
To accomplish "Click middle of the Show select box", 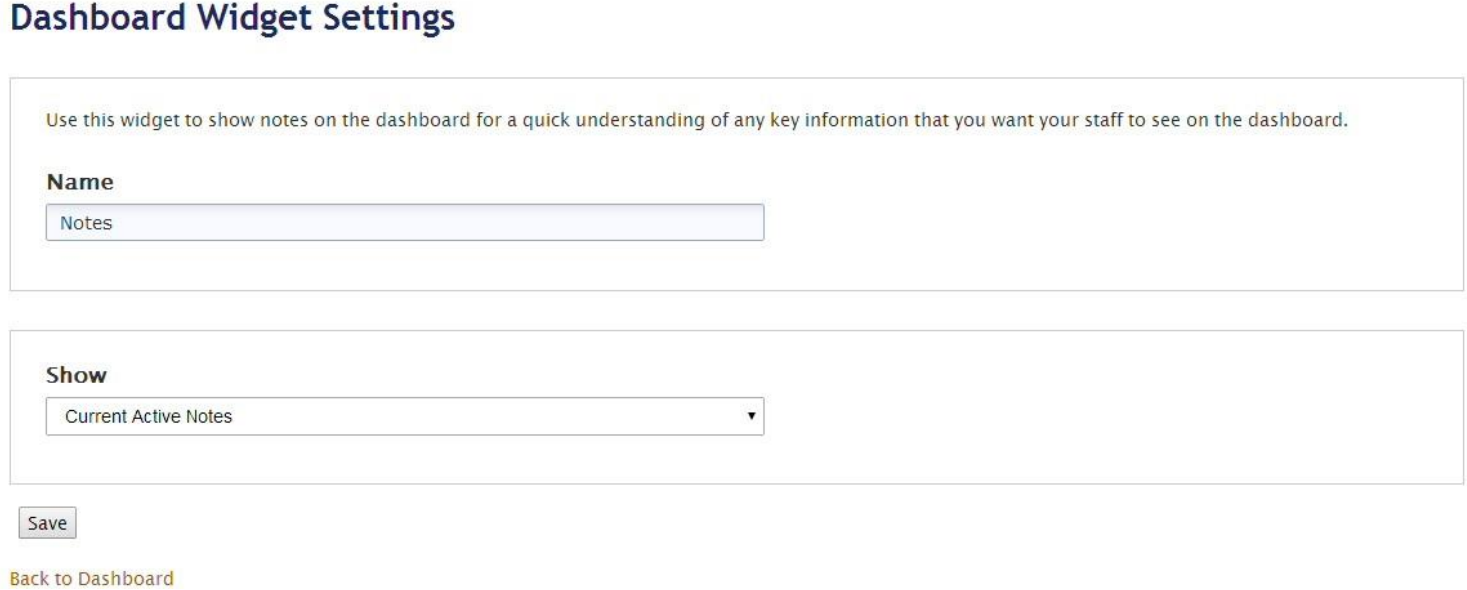I will pos(404,416).
